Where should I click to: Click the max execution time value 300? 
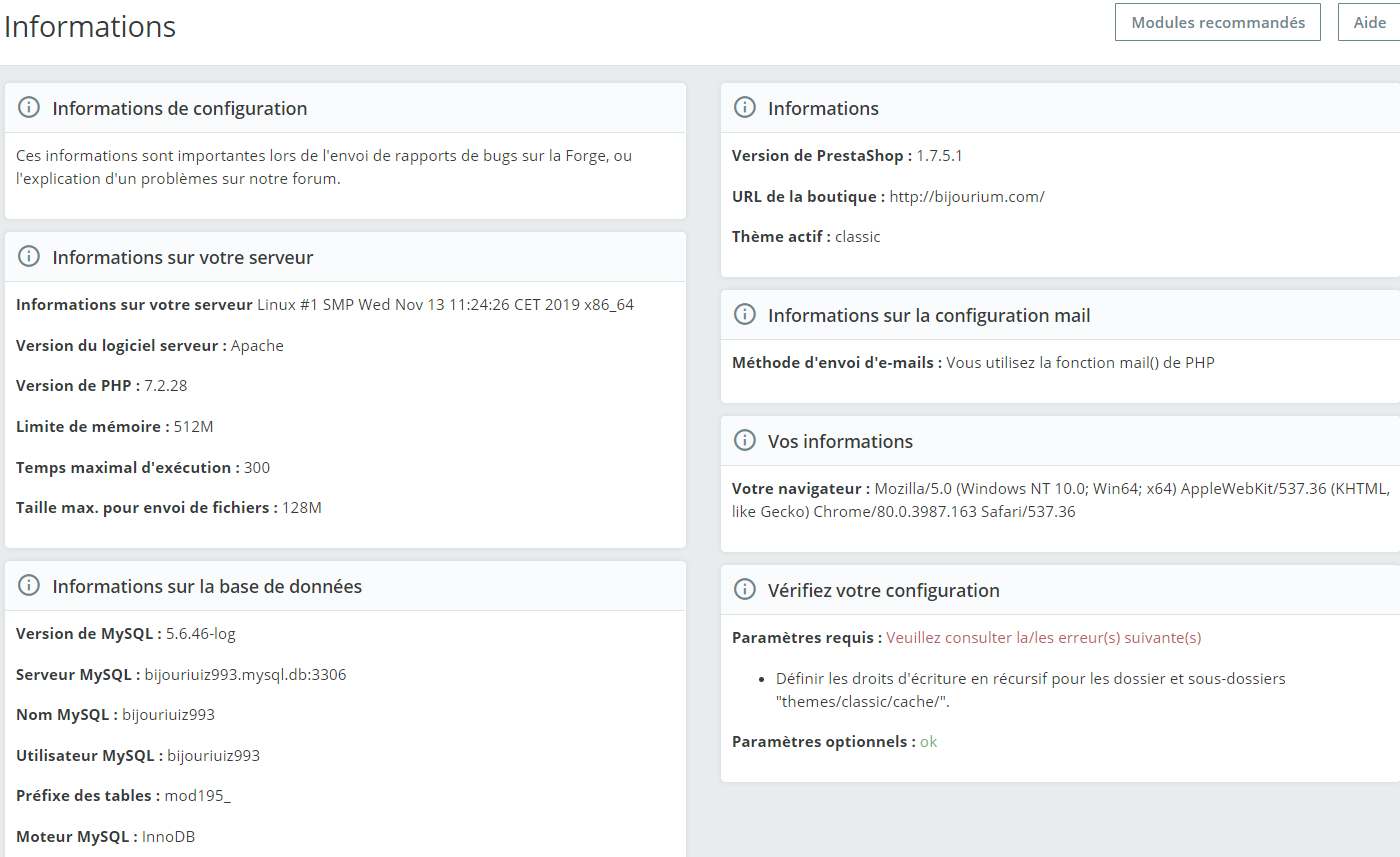[257, 467]
